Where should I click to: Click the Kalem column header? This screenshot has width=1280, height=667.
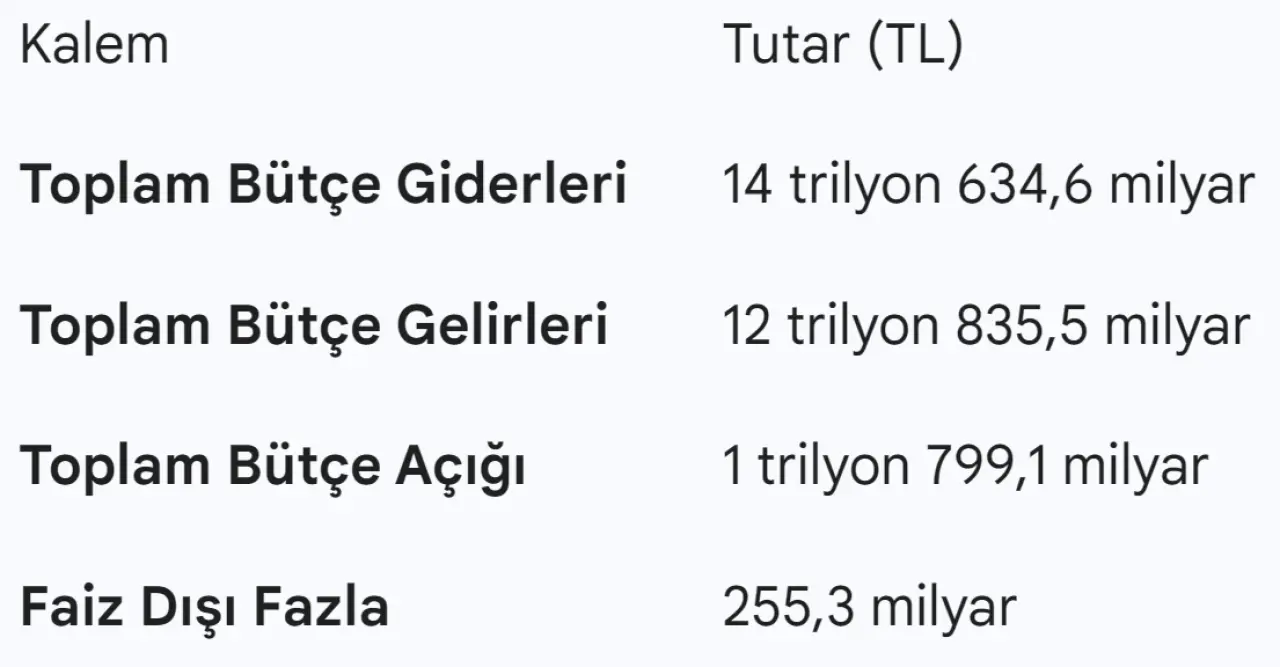tap(94, 45)
